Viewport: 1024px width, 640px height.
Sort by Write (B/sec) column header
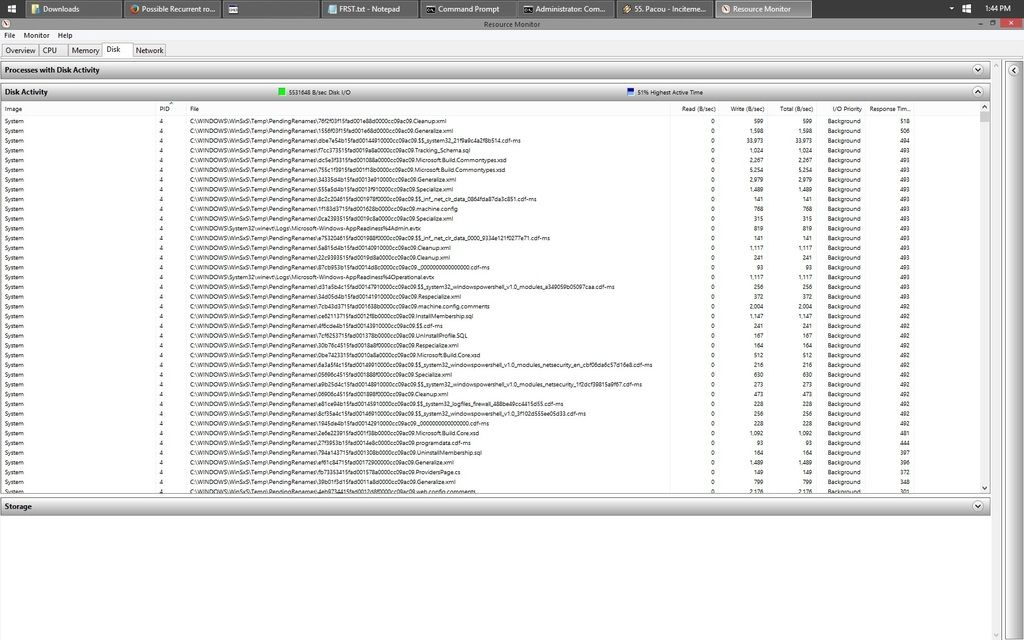pos(743,109)
